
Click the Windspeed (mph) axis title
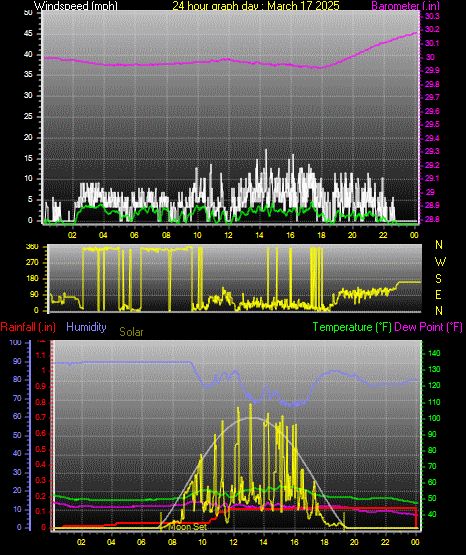75,6
